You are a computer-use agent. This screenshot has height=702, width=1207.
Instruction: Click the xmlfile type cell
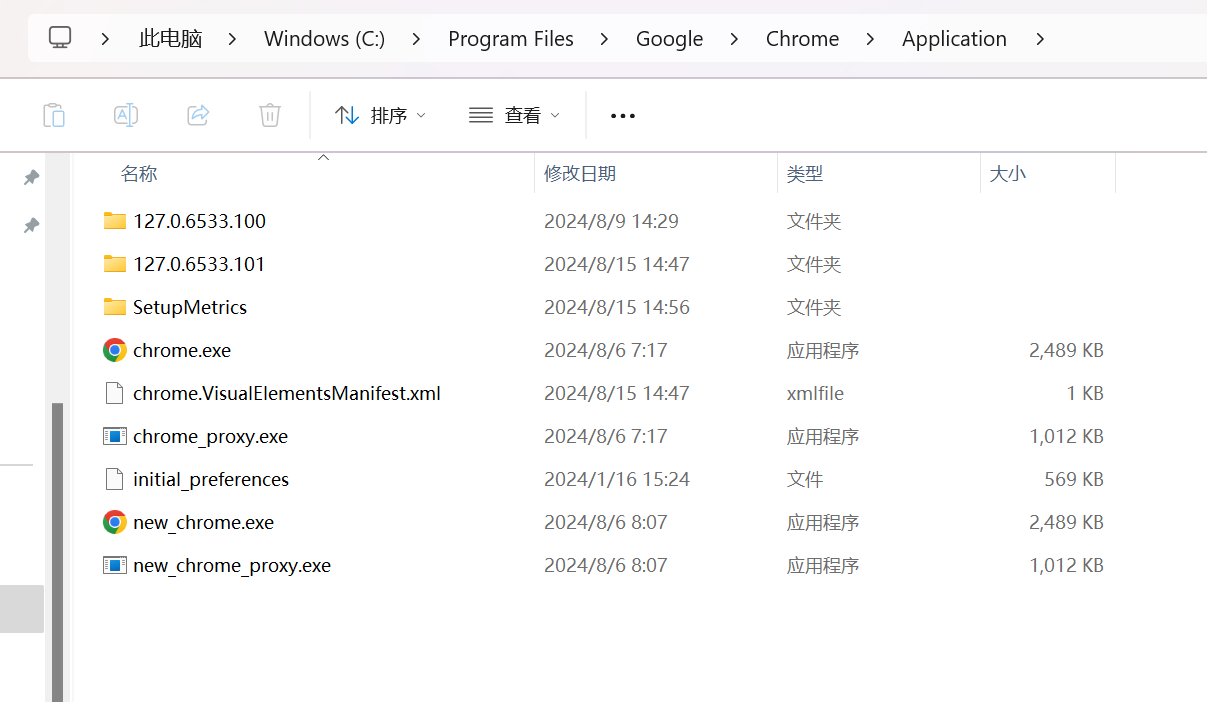point(815,393)
